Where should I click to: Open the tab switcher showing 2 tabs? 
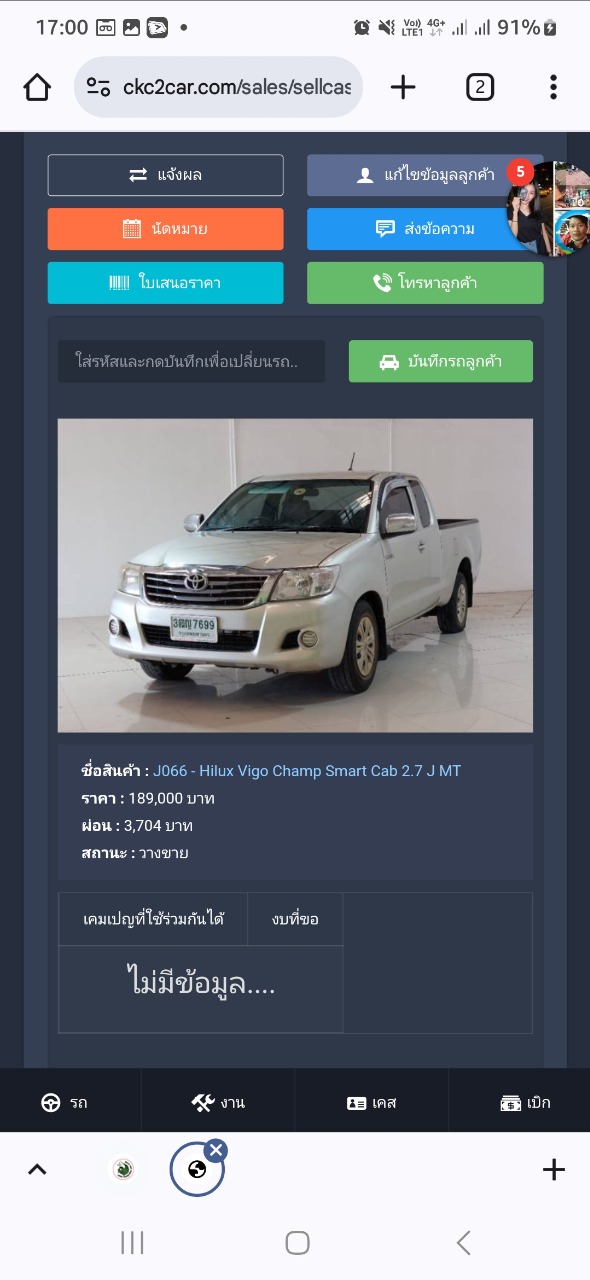[480, 88]
